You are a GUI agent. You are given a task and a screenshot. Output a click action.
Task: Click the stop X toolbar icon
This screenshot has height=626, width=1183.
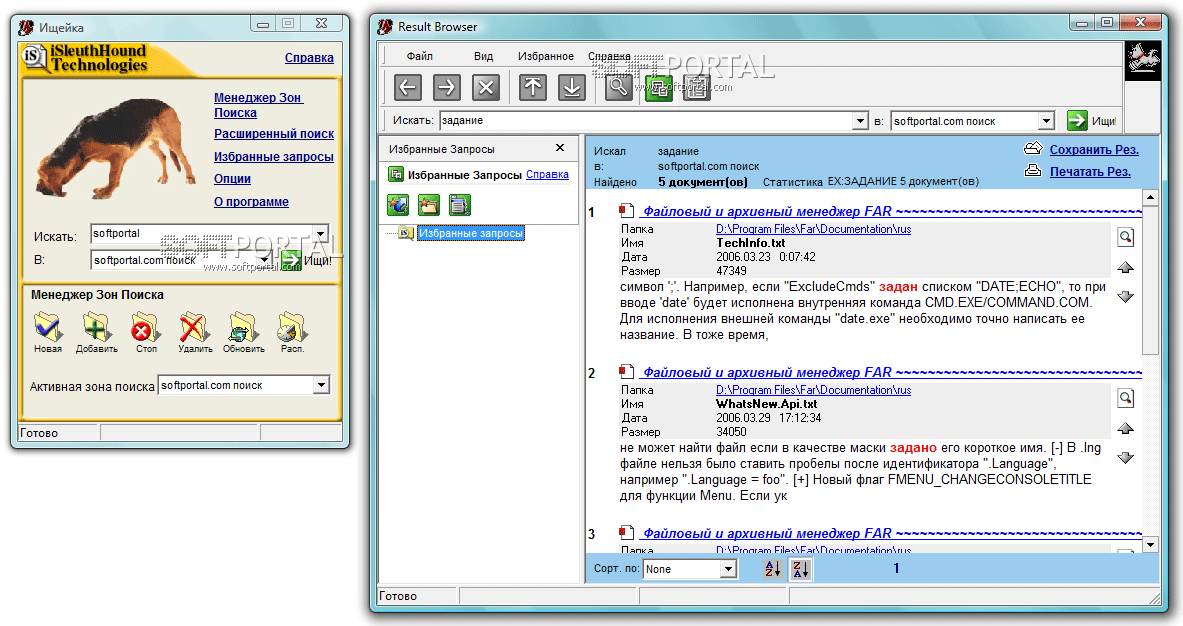(486, 87)
